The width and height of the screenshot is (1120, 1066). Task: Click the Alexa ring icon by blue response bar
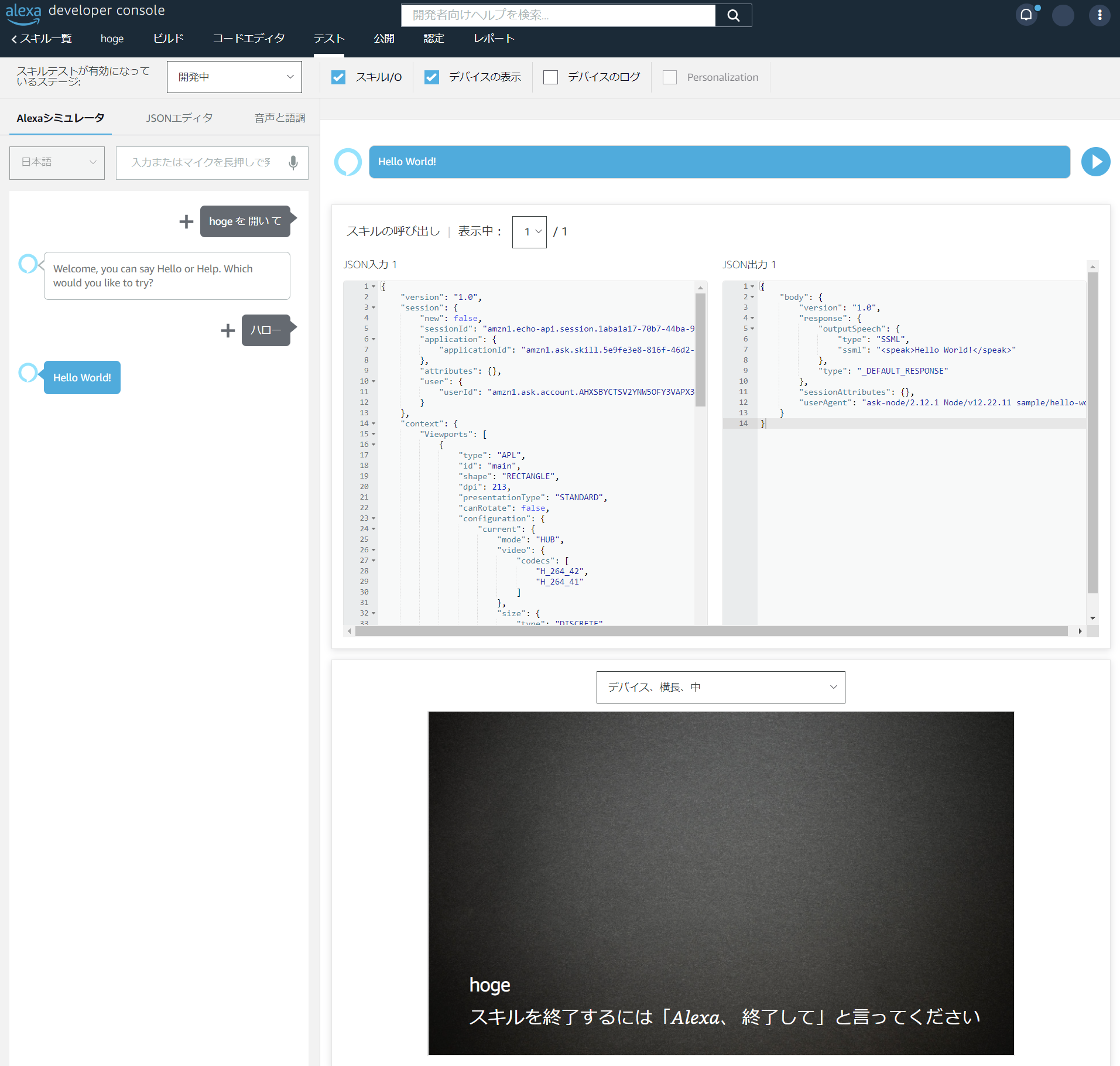click(x=348, y=162)
